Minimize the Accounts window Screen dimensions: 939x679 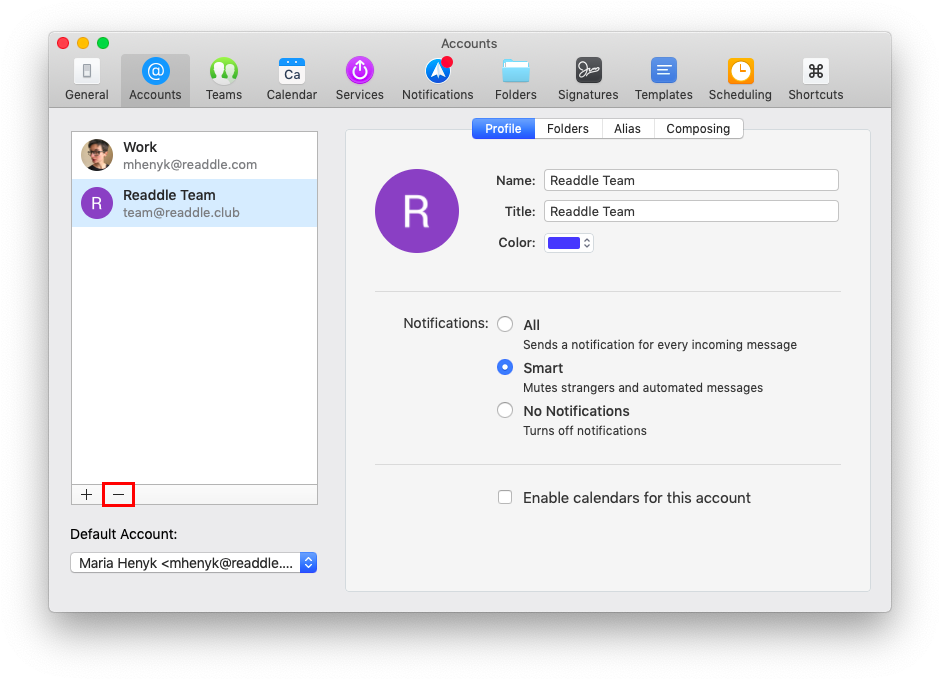(x=83, y=43)
